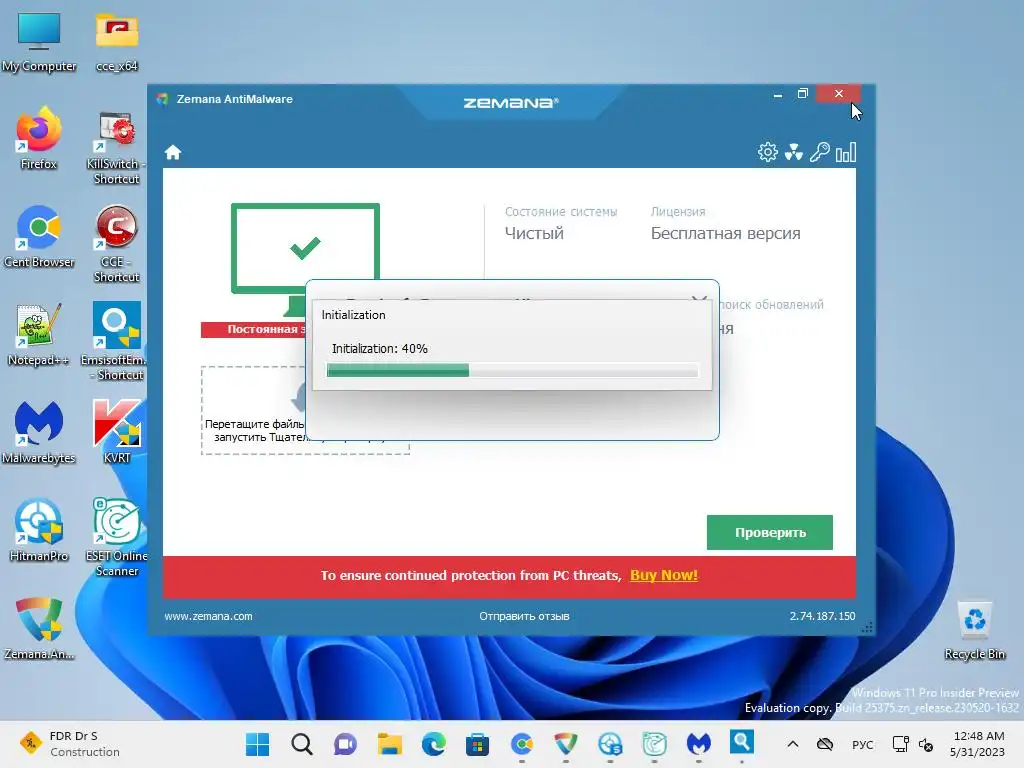Open Chat app in taskbar

pyautogui.click(x=345, y=744)
